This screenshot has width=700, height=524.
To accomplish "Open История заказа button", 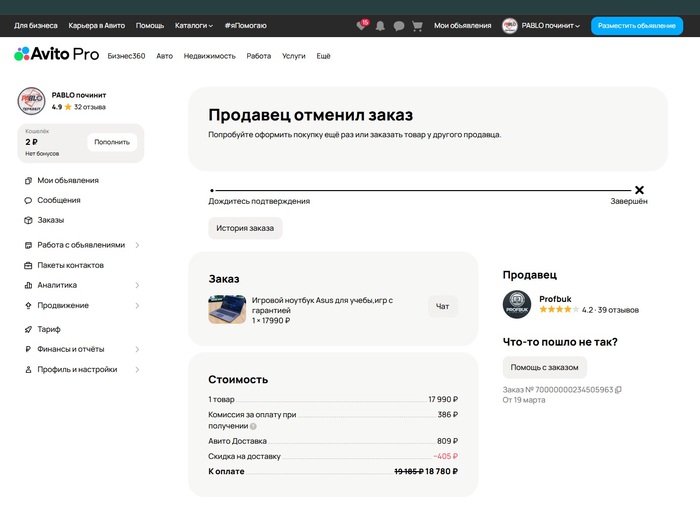I will pyautogui.click(x=245, y=228).
